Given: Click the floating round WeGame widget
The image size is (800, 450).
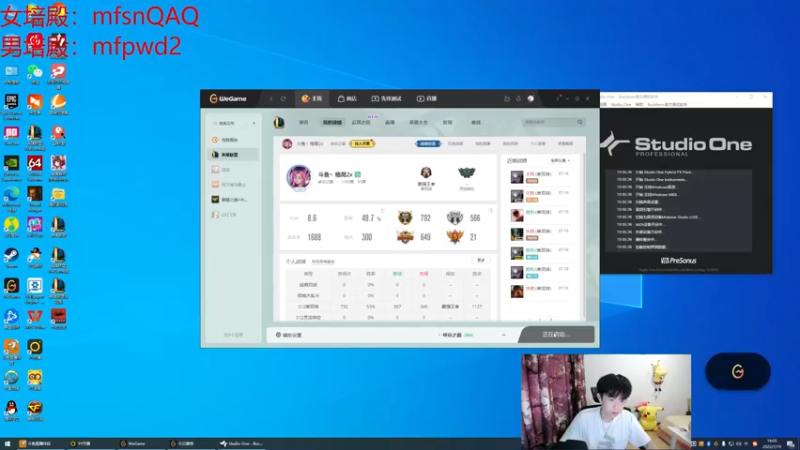Looking at the screenshot, I should point(738,371).
